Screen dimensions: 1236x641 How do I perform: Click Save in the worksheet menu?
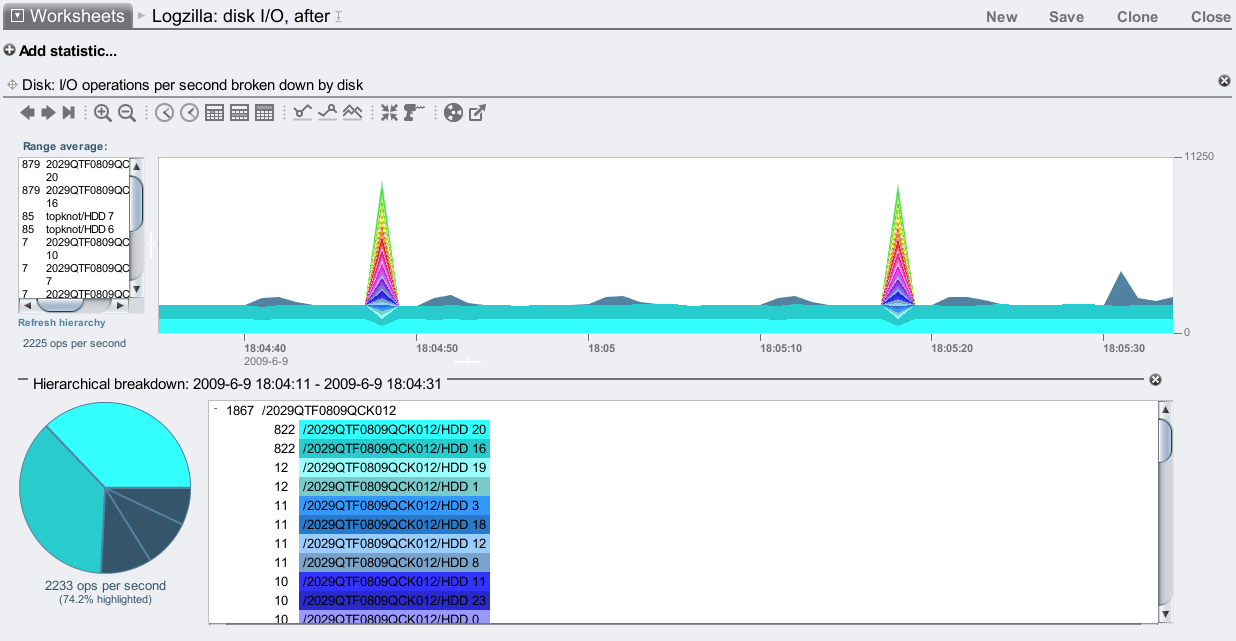pyautogui.click(x=1066, y=17)
